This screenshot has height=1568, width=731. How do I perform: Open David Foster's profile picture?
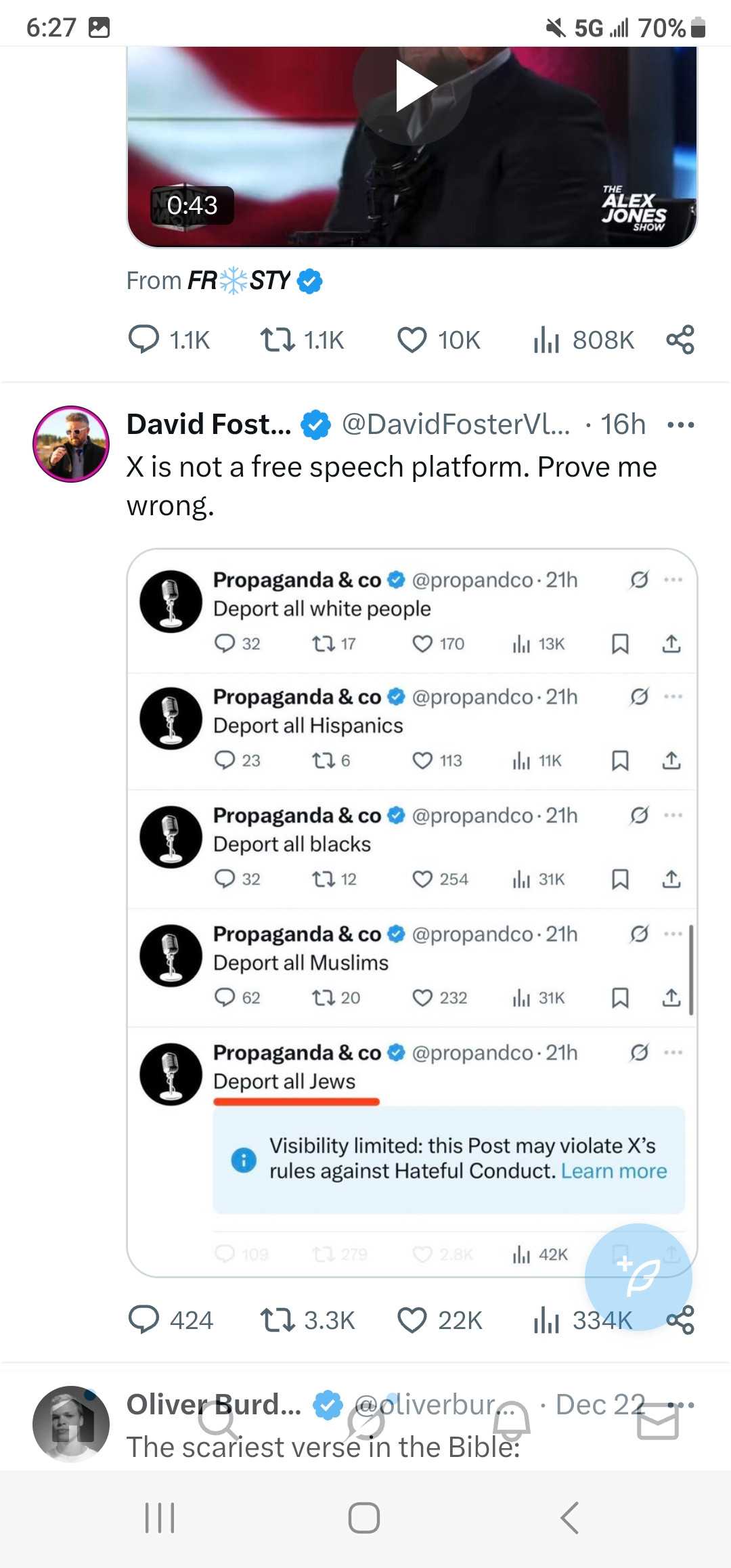click(x=71, y=444)
